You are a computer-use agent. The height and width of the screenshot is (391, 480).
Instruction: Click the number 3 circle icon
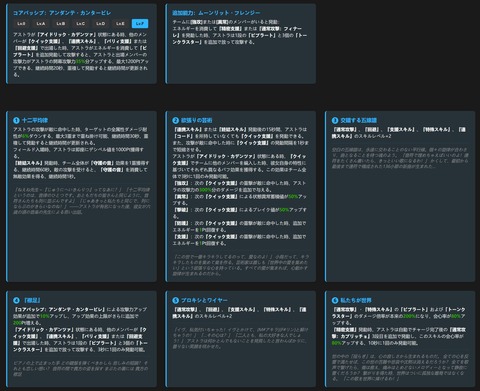tap(335, 120)
